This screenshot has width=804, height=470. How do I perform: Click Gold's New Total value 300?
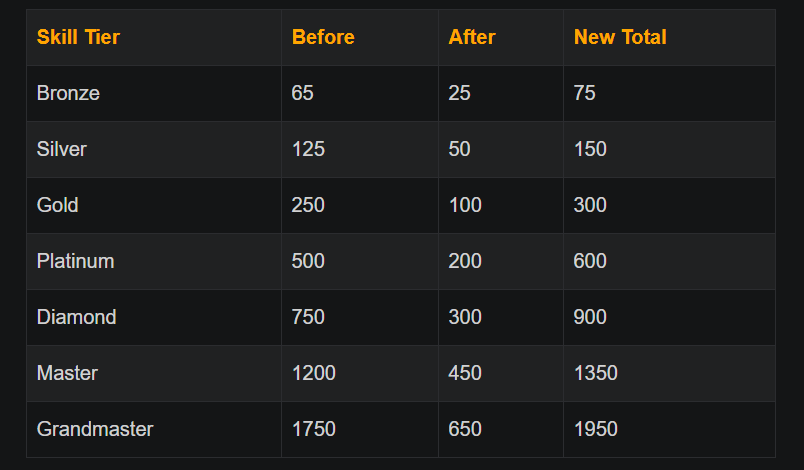click(x=590, y=205)
